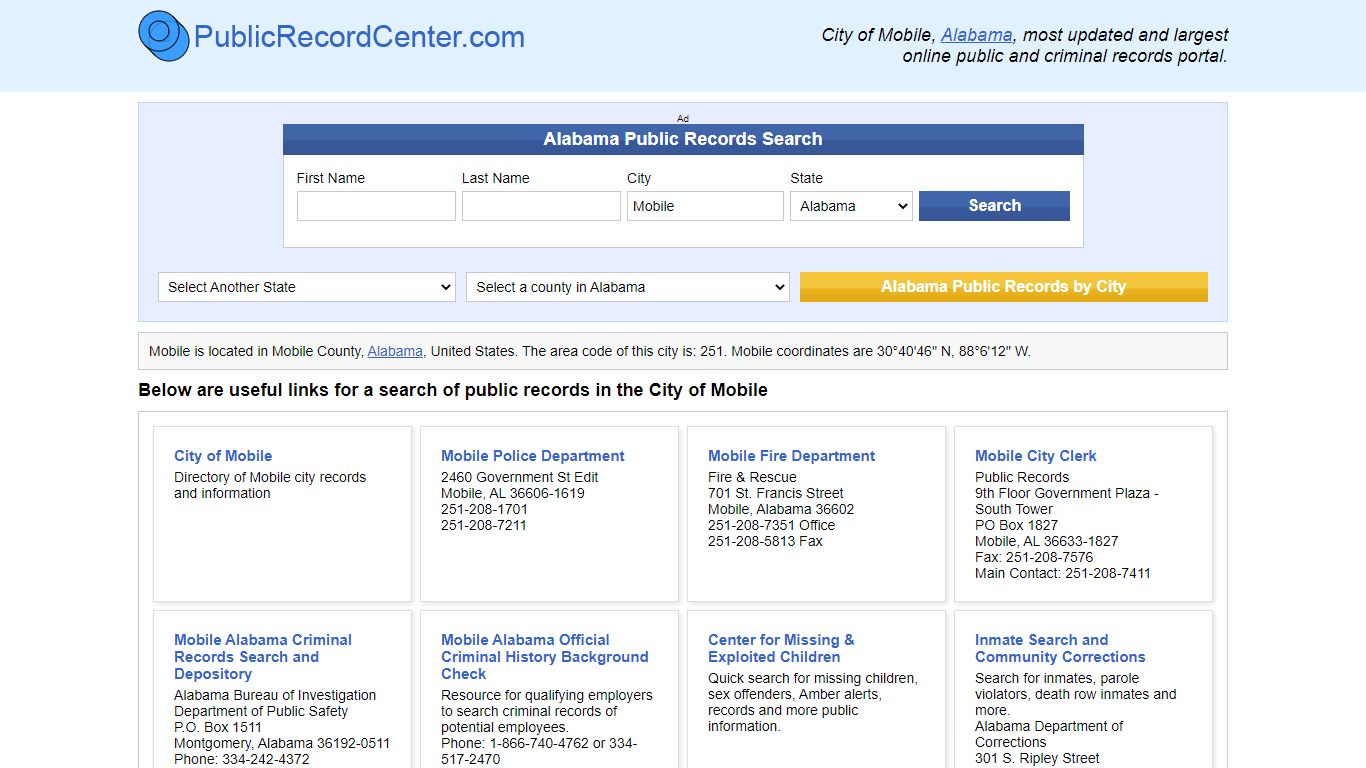Image resolution: width=1366 pixels, height=768 pixels.
Task: Open Inmate Search and Community Corrections link
Action: point(1060,648)
